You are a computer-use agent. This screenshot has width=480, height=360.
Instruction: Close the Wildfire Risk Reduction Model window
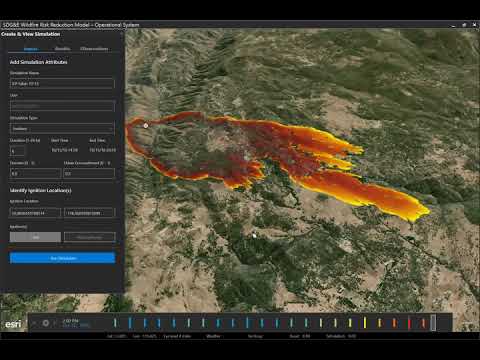pyautogui.click(x=474, y=25)
